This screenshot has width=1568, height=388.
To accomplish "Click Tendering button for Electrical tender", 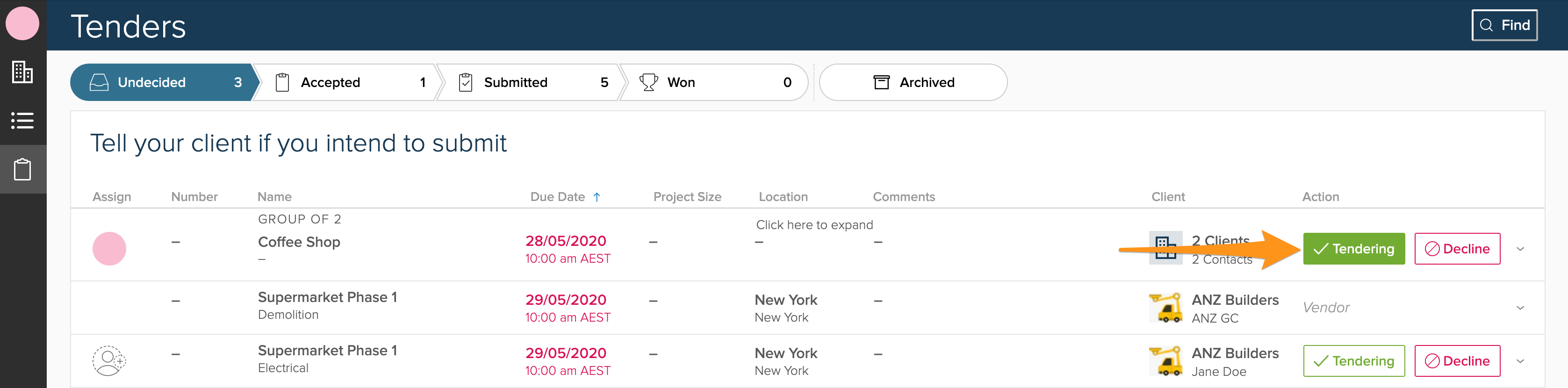I will tap(1354, 360).
